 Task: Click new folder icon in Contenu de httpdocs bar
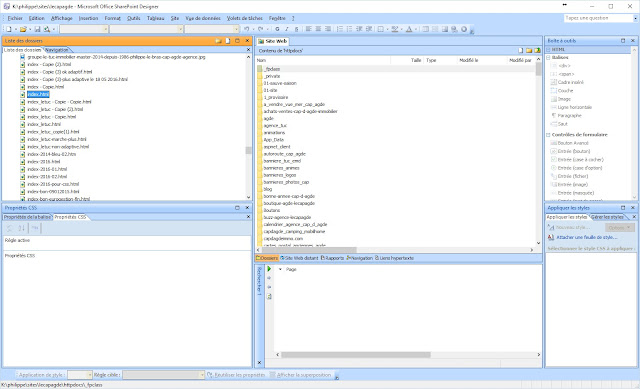(x=529, y=51)
